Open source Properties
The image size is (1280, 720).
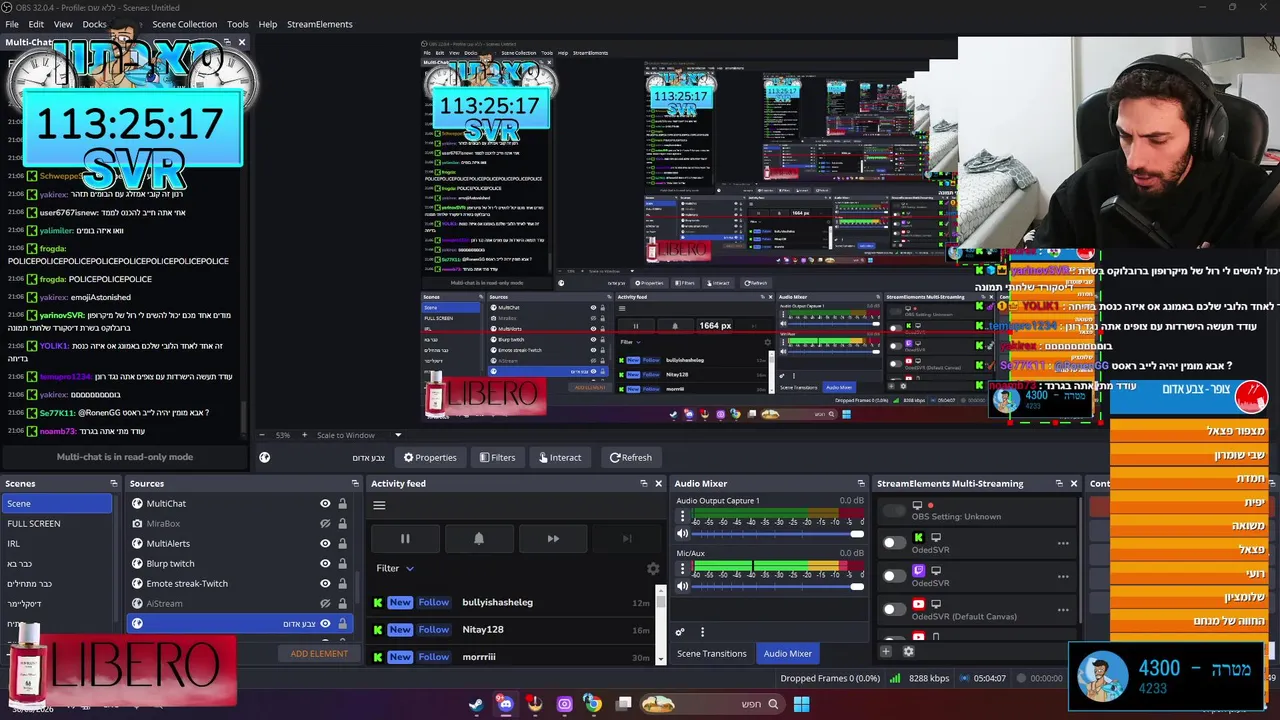(430, 458)
